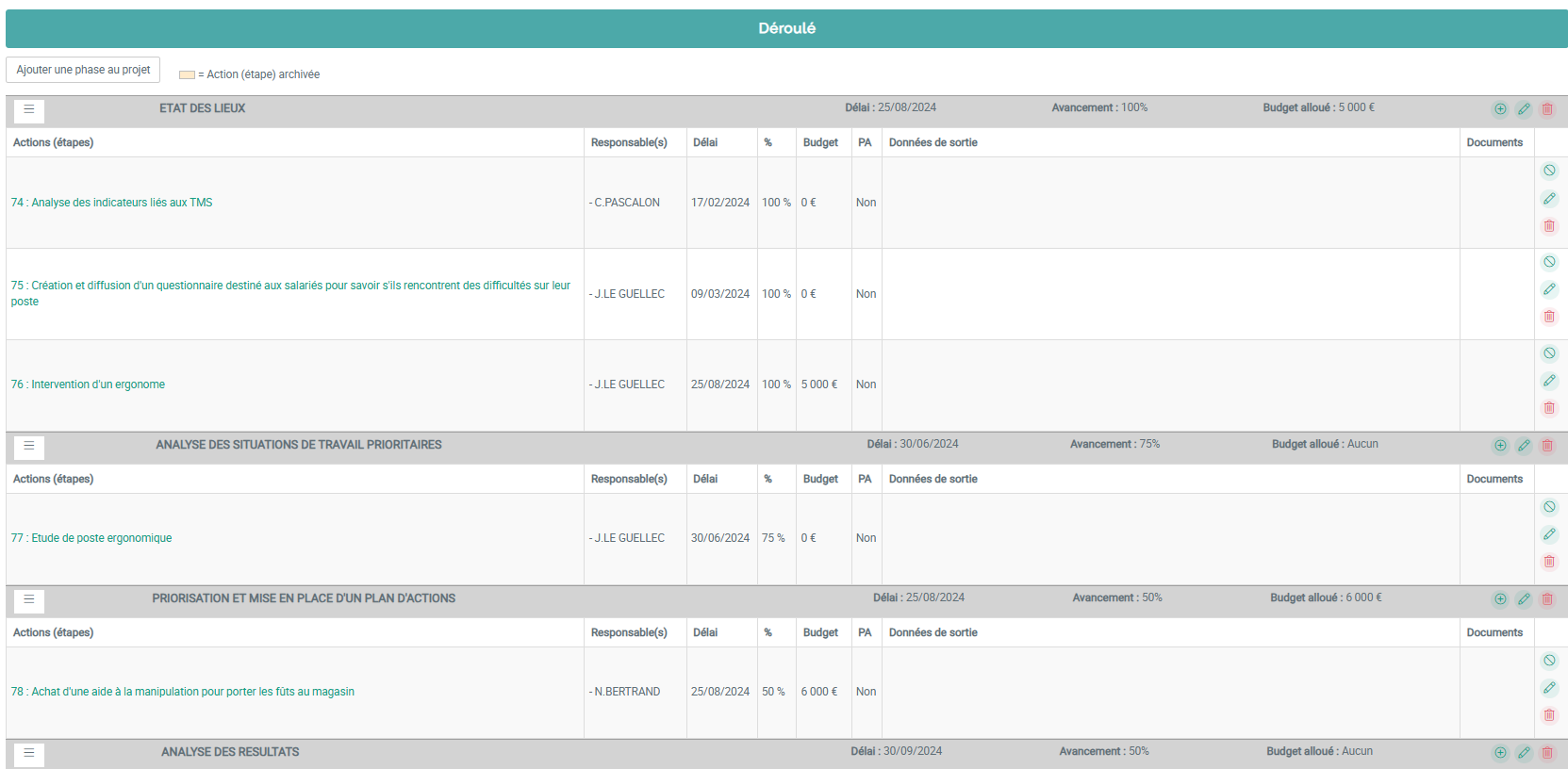Click the 75 % progress cell

point(777,538)
